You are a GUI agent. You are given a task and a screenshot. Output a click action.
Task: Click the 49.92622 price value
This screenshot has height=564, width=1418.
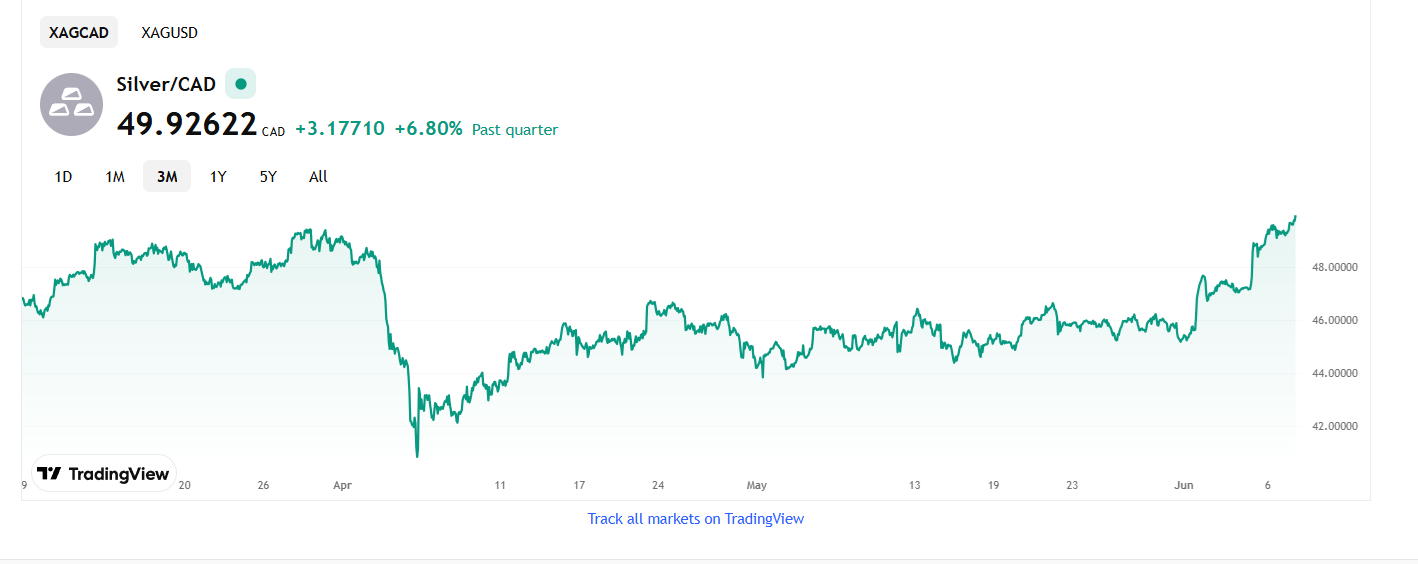coord(187,125)
